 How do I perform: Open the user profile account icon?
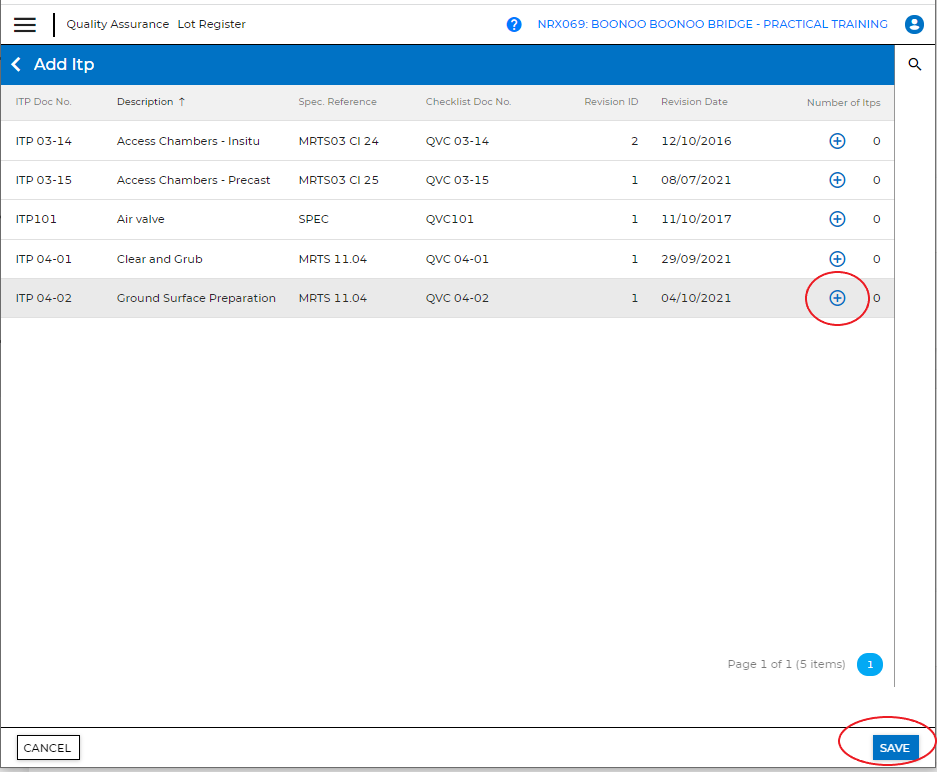913,24
